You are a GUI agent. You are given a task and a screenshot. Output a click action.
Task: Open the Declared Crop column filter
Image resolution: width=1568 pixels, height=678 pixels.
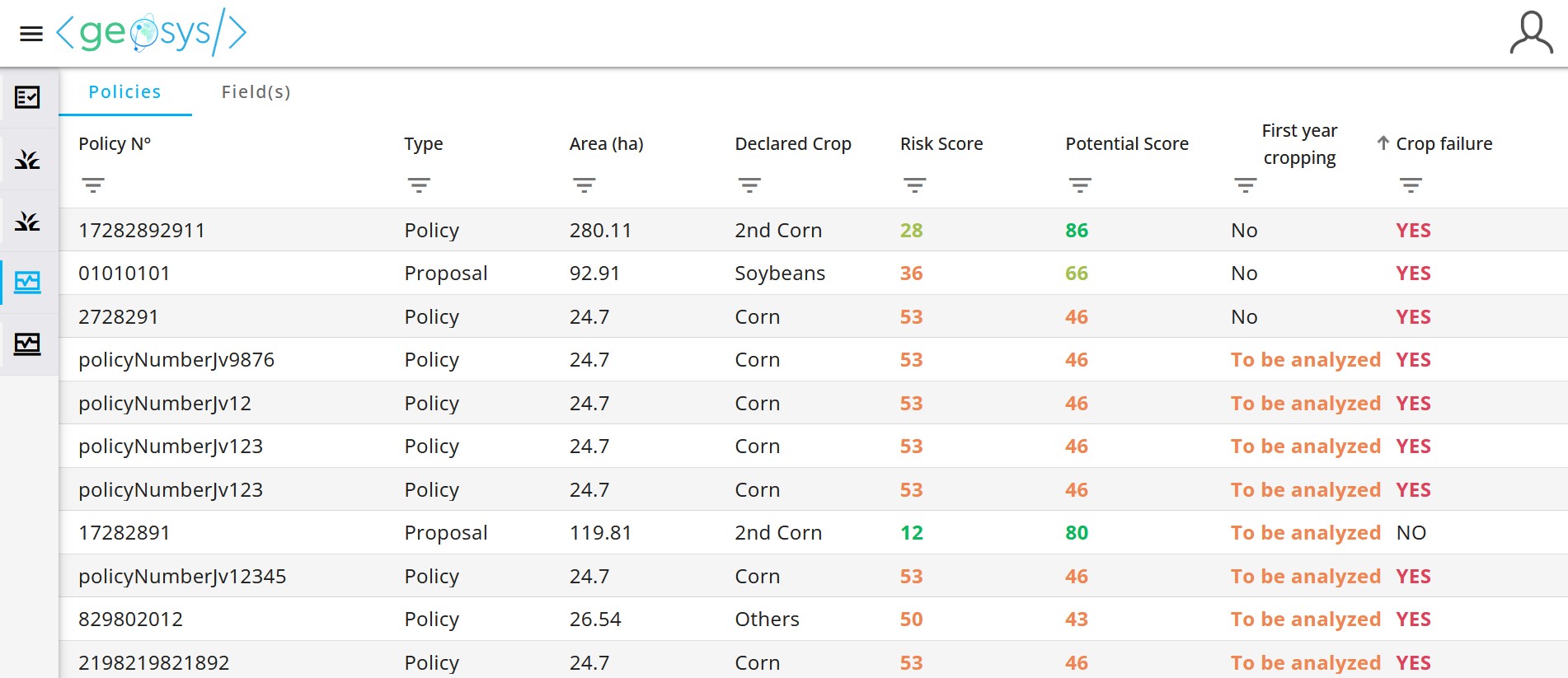pos(749,185)
